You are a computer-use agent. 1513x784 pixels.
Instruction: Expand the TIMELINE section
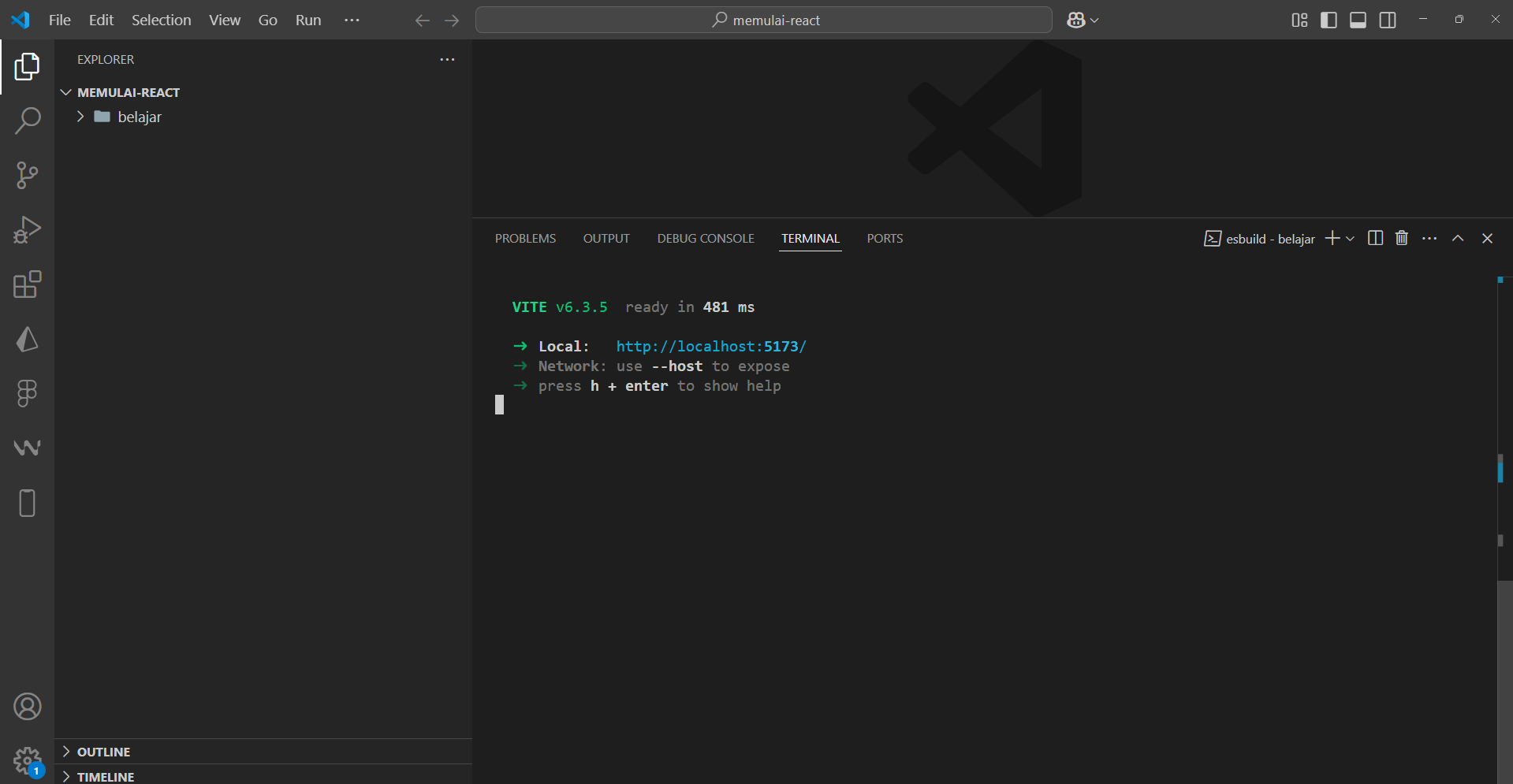[66, 777]
